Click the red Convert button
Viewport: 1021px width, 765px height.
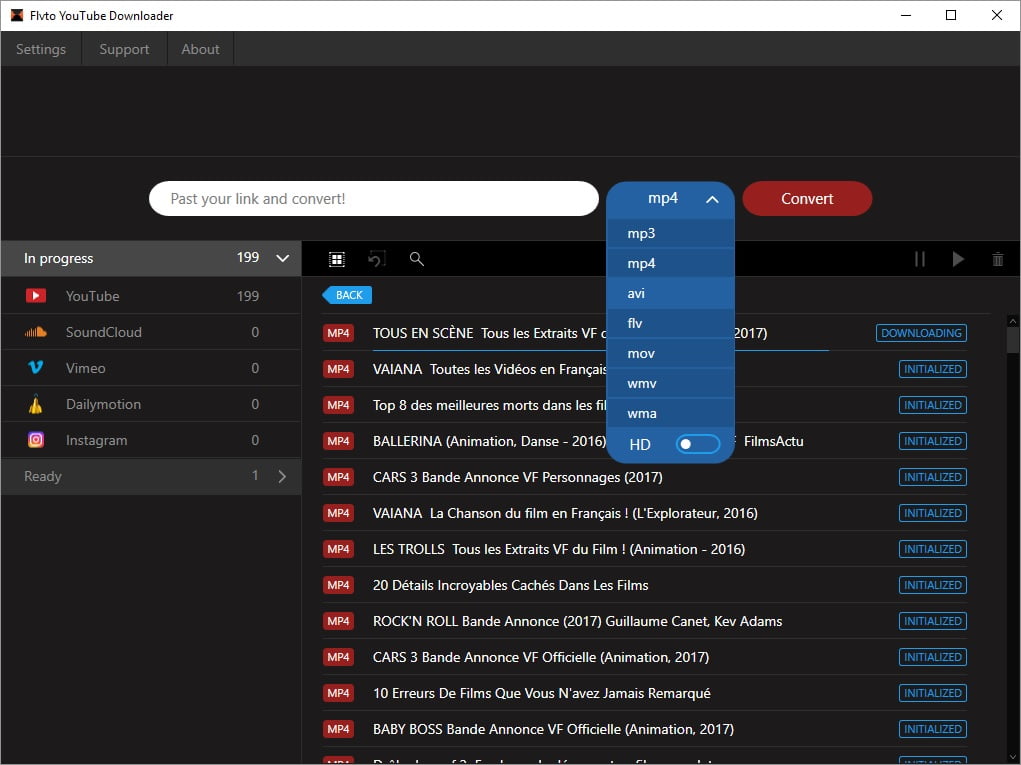click(807, 199)
